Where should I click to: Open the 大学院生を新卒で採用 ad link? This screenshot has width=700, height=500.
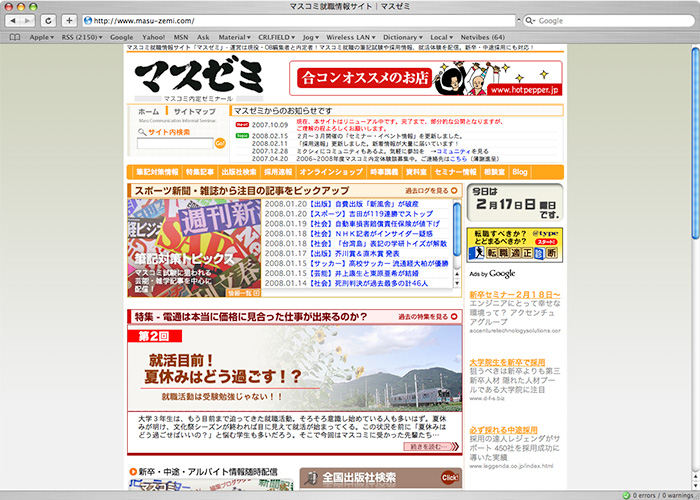click(x=507, y=362)
